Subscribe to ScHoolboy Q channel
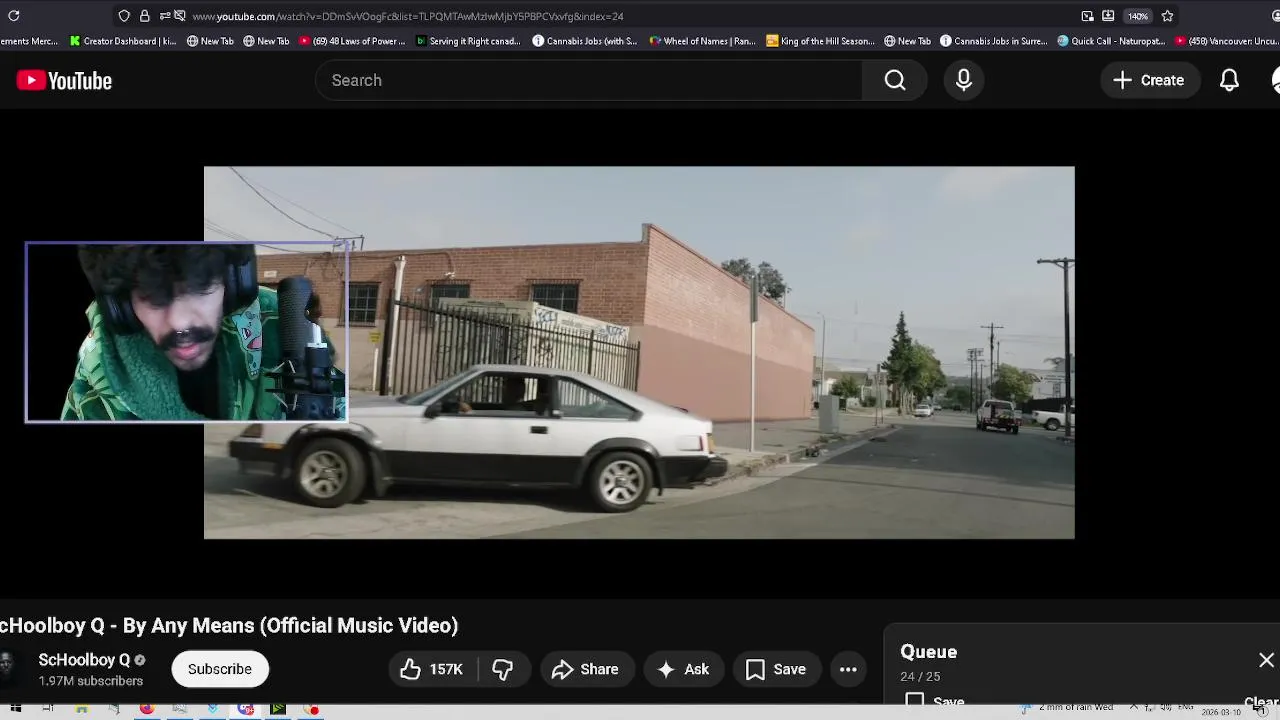 click(x=220, y=669)
